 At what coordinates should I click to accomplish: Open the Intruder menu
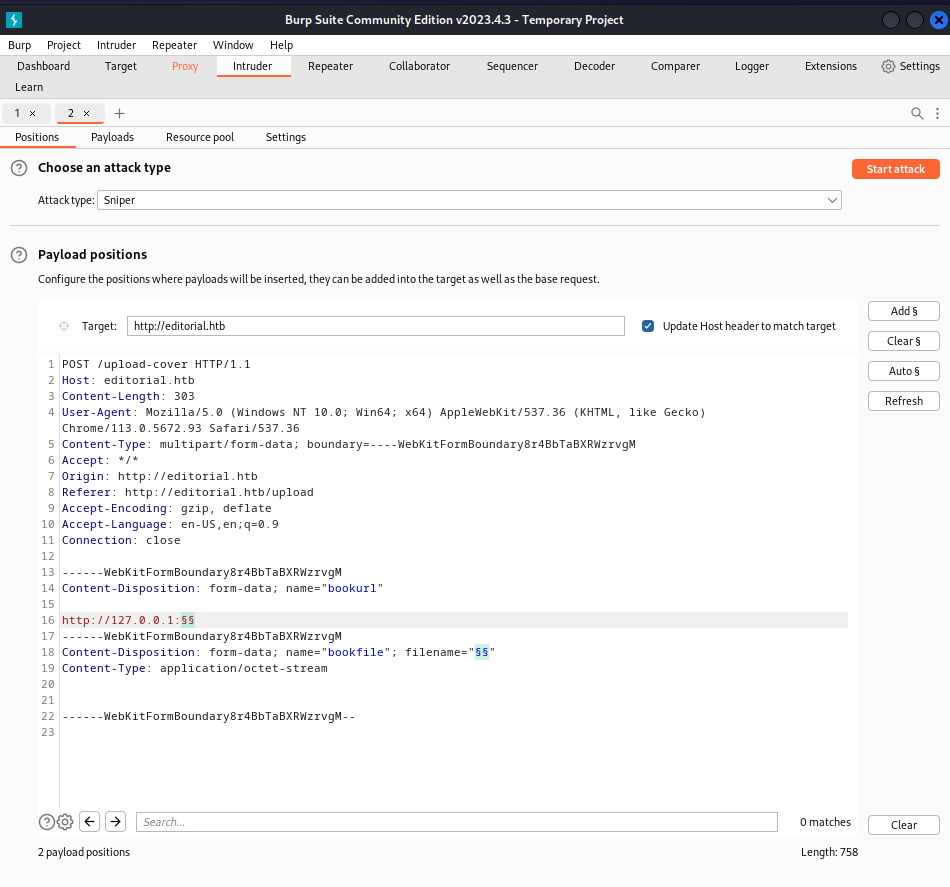[x=116, y=45]
